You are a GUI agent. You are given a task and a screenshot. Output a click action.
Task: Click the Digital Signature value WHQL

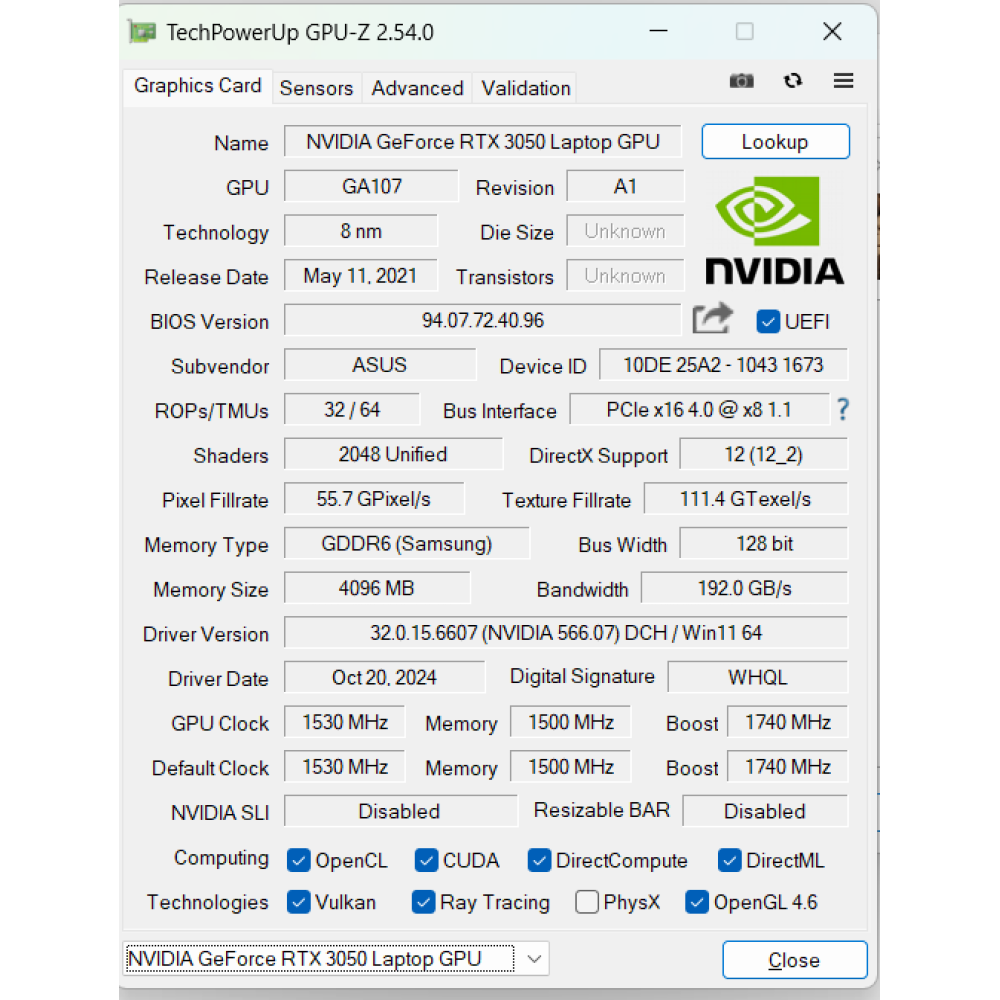(x=758, y=677)
